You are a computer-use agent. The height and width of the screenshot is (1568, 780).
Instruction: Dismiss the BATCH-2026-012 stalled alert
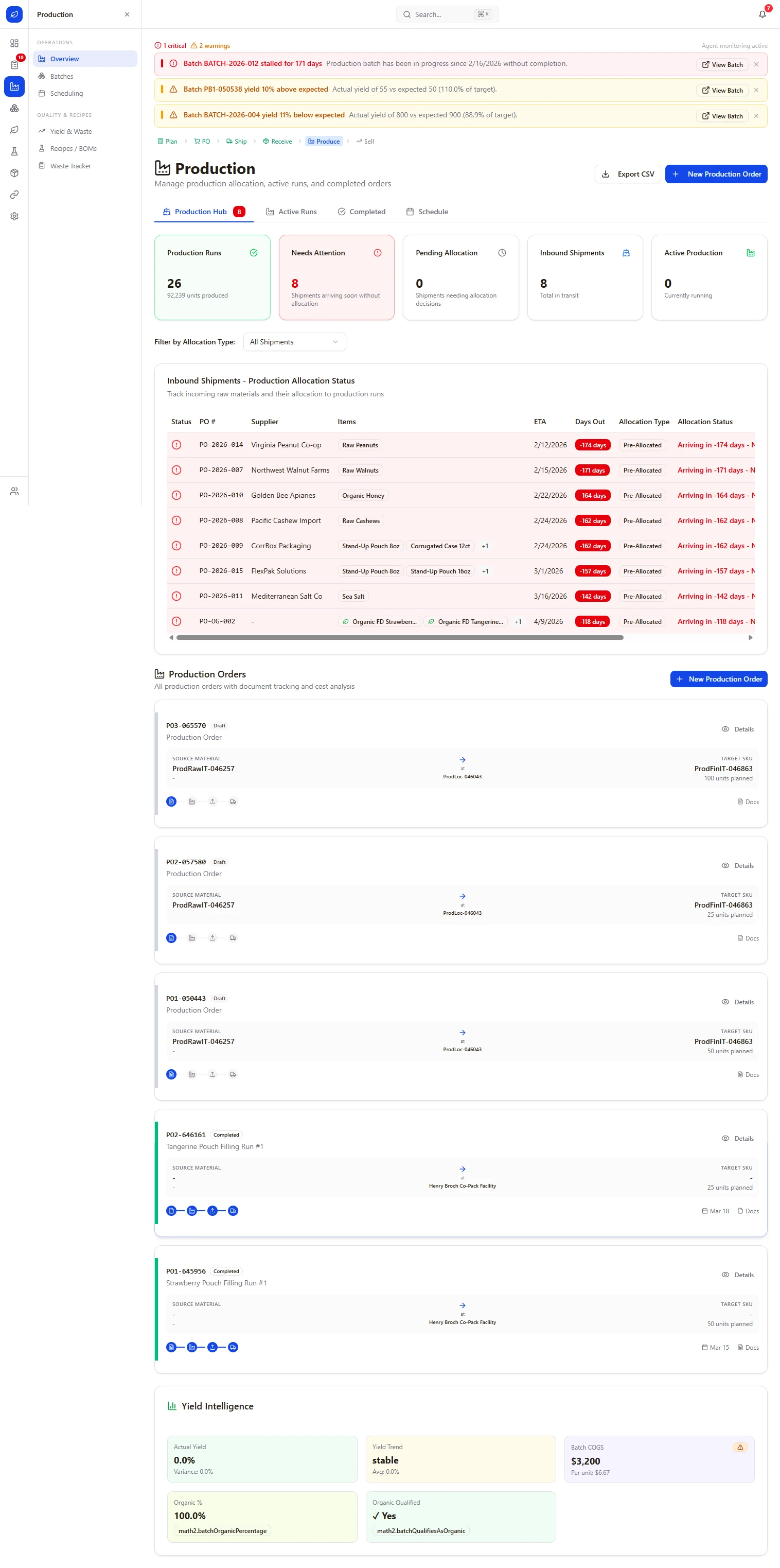(x=756, y=64)
